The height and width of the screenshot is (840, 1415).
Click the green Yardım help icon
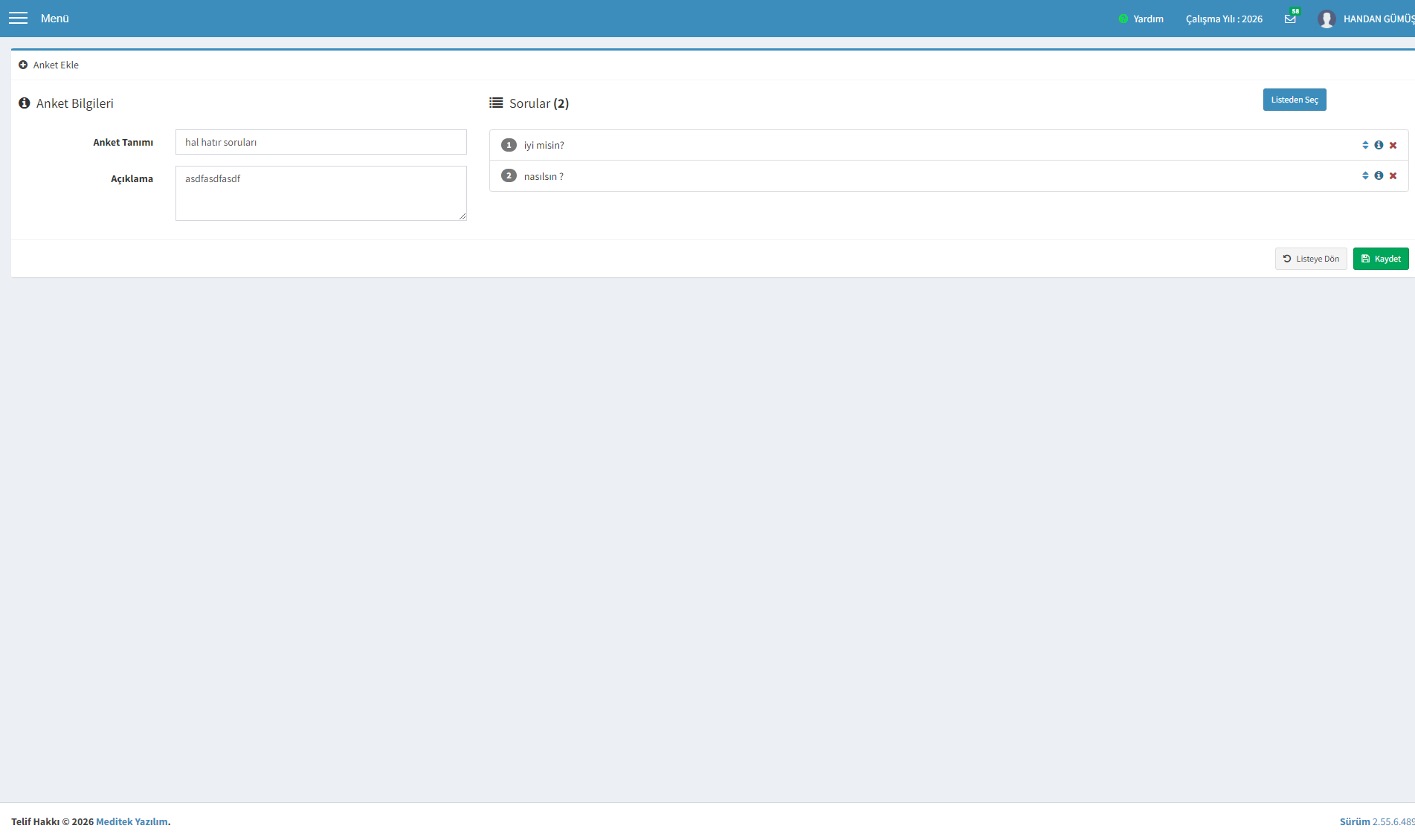pyautogui.click(x=1123, y=19)
